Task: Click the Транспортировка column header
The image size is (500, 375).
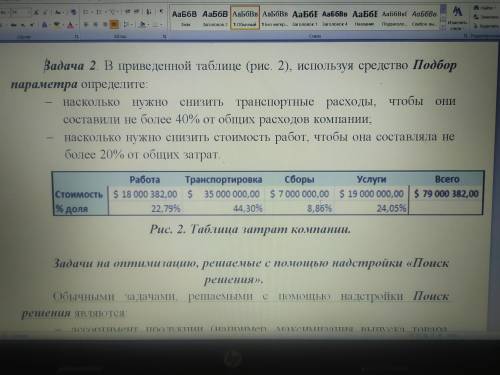Action: [x=223, y=180]
